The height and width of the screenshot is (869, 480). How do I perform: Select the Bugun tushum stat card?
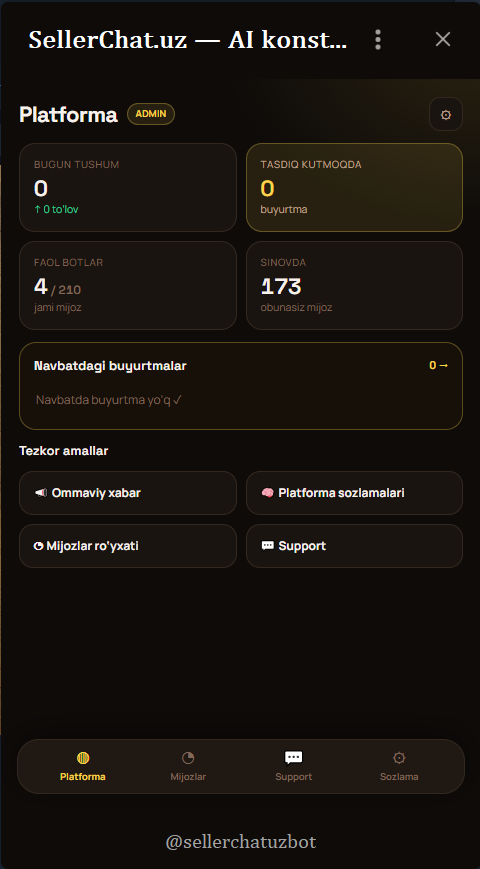(128, 187)
